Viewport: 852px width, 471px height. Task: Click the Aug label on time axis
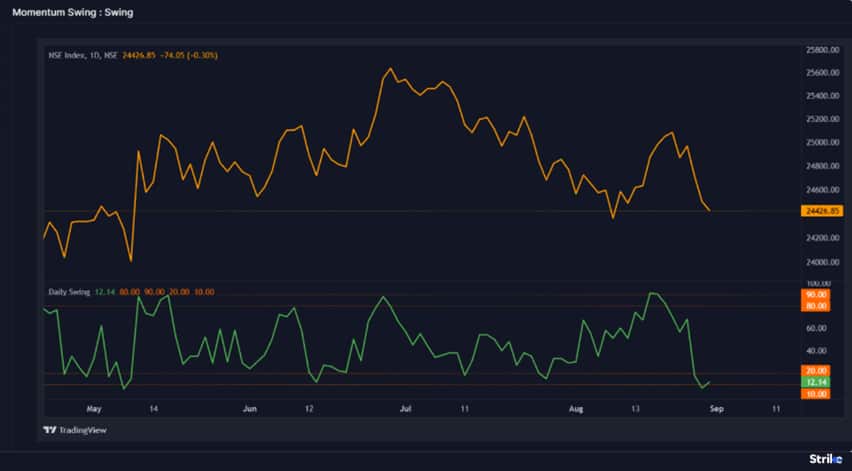(x=575, y=409)
